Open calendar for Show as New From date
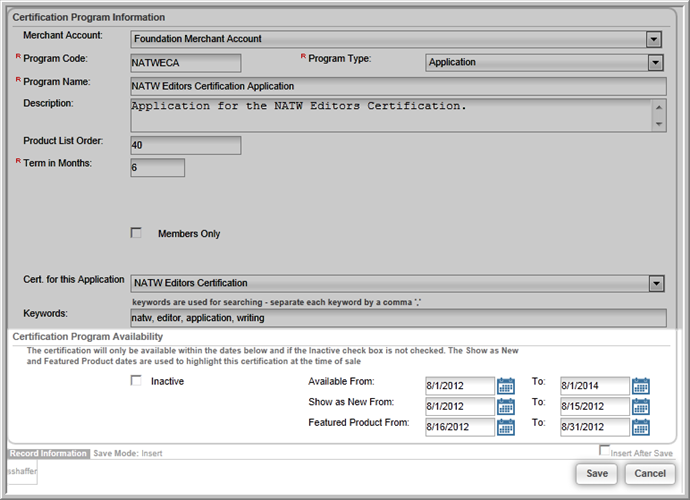This screenshot has height=500, width=690. (x=506, y=406)
